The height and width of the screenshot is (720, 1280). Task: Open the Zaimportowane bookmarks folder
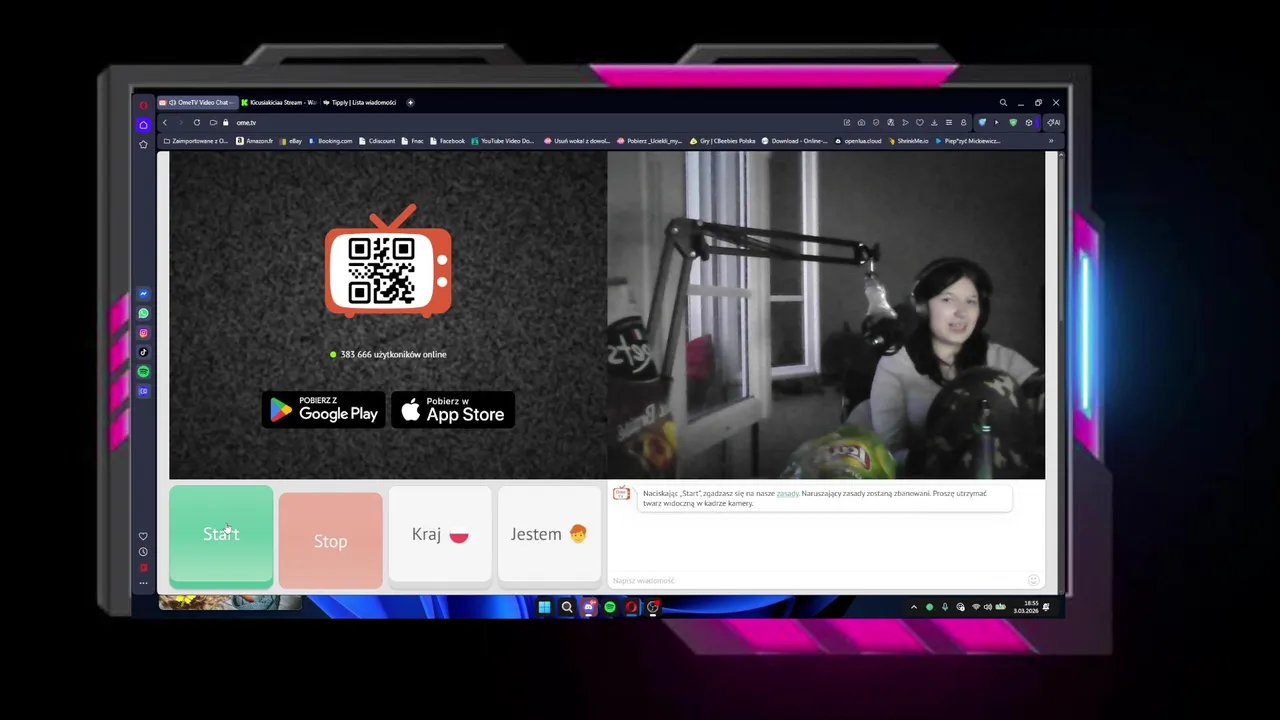pyautogui.click(x=196, y=141)
